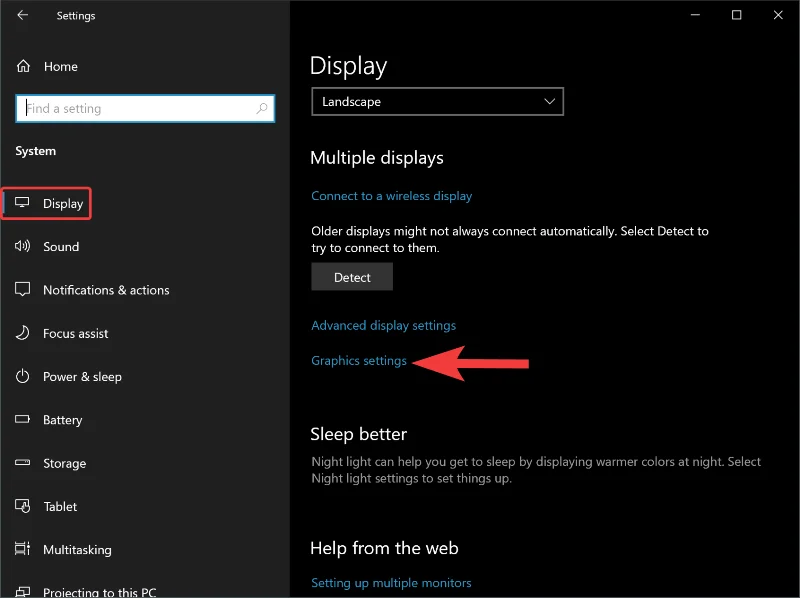This screenshot has height=598, width=800.
Task: Click the System section label
Action: point(36,151)
